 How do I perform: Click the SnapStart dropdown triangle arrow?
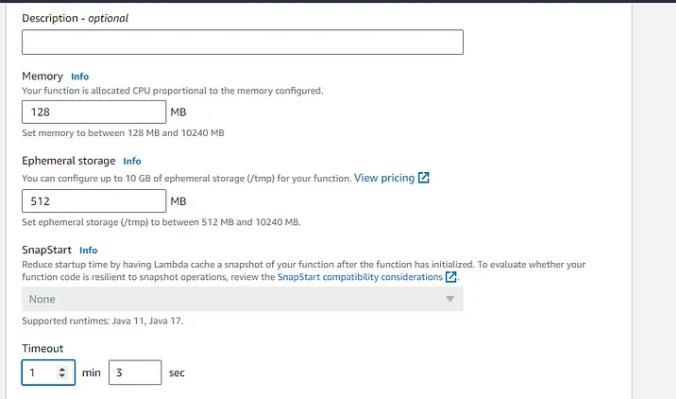[x=450, y=299]
